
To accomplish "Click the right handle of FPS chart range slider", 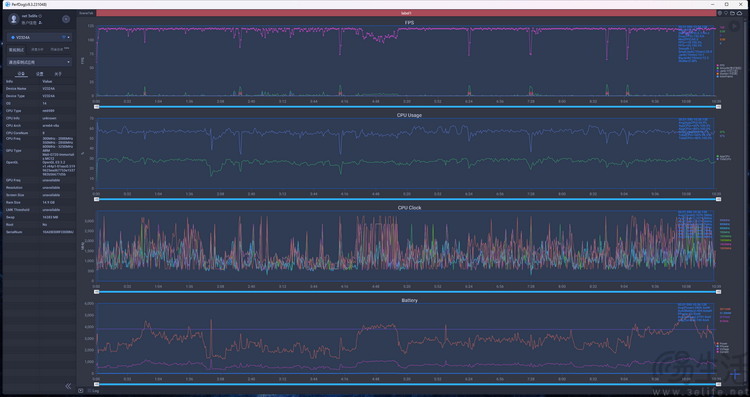I will 718,107.
